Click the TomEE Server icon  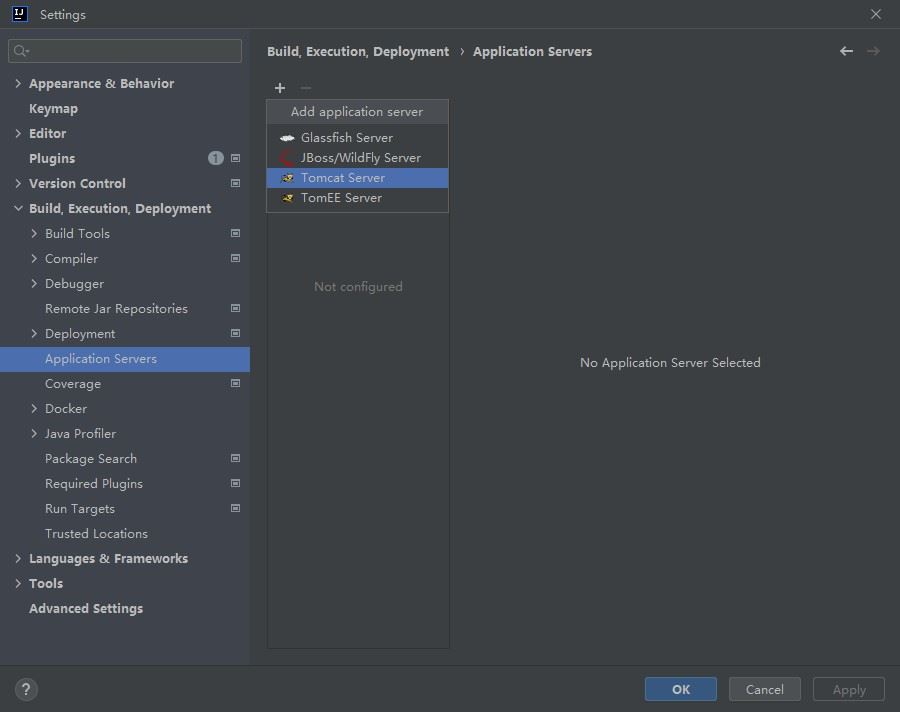[287, 198]
